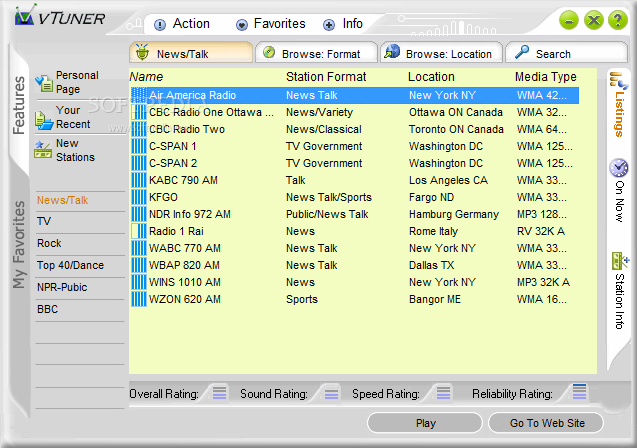Click signal bars icon beside Radio 1 Rai
The image size is (637, 448).
139,231
